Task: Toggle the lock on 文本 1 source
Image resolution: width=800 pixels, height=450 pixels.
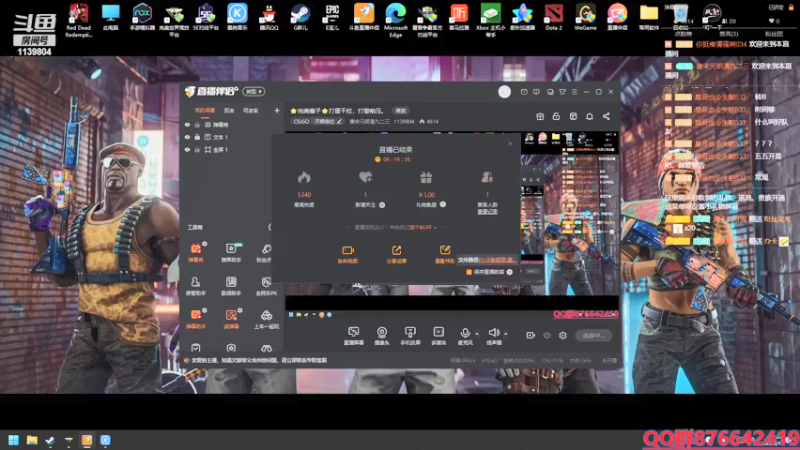Action: (197, 137)
